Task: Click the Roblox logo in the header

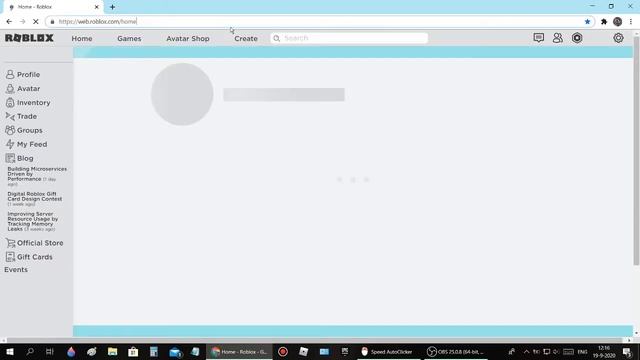Action: click(x=29, y=38)
